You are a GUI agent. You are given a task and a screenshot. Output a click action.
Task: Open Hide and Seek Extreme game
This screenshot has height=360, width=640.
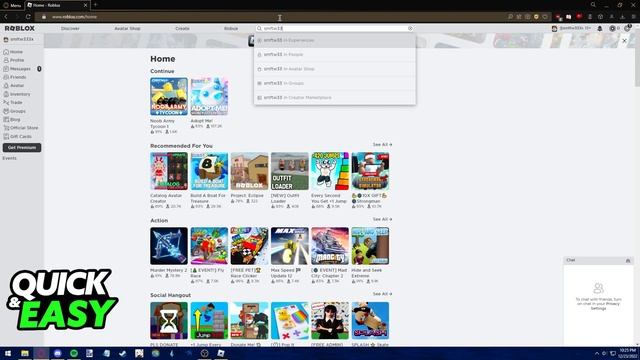coord(370,246)
